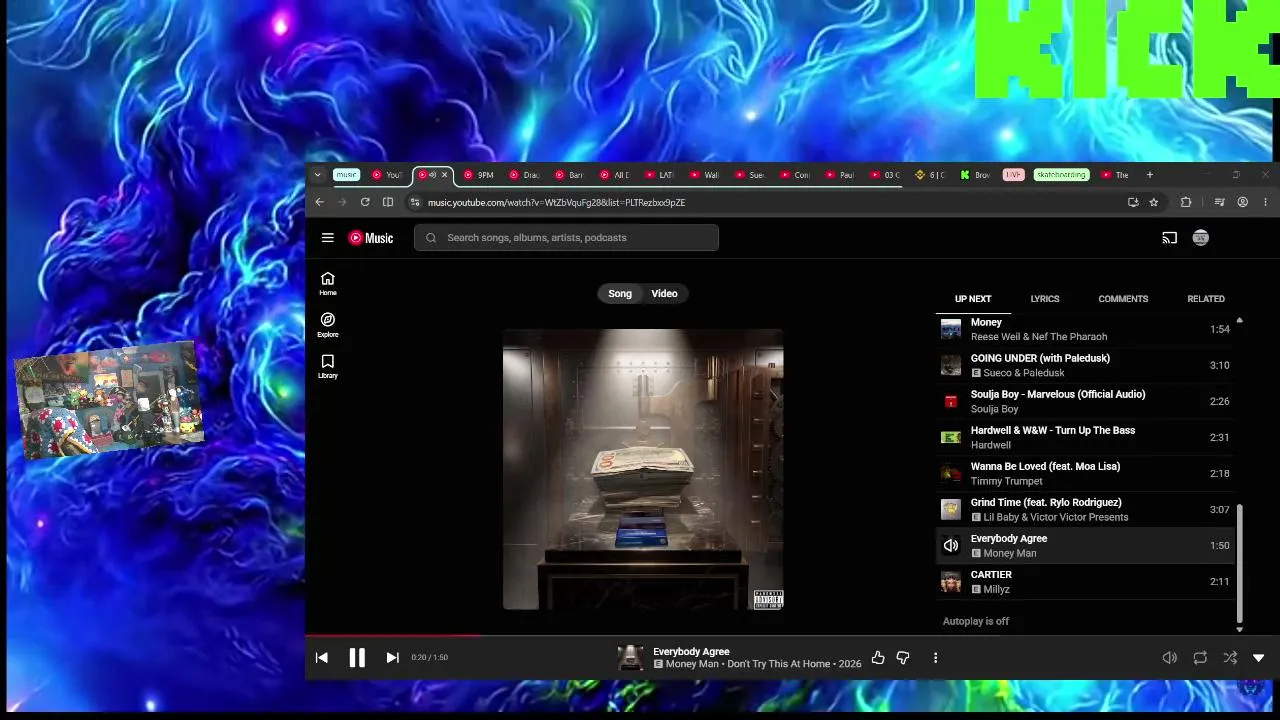Open Home in the left sidebar
Screen dimensions: 1280x720
coord(328,284)
